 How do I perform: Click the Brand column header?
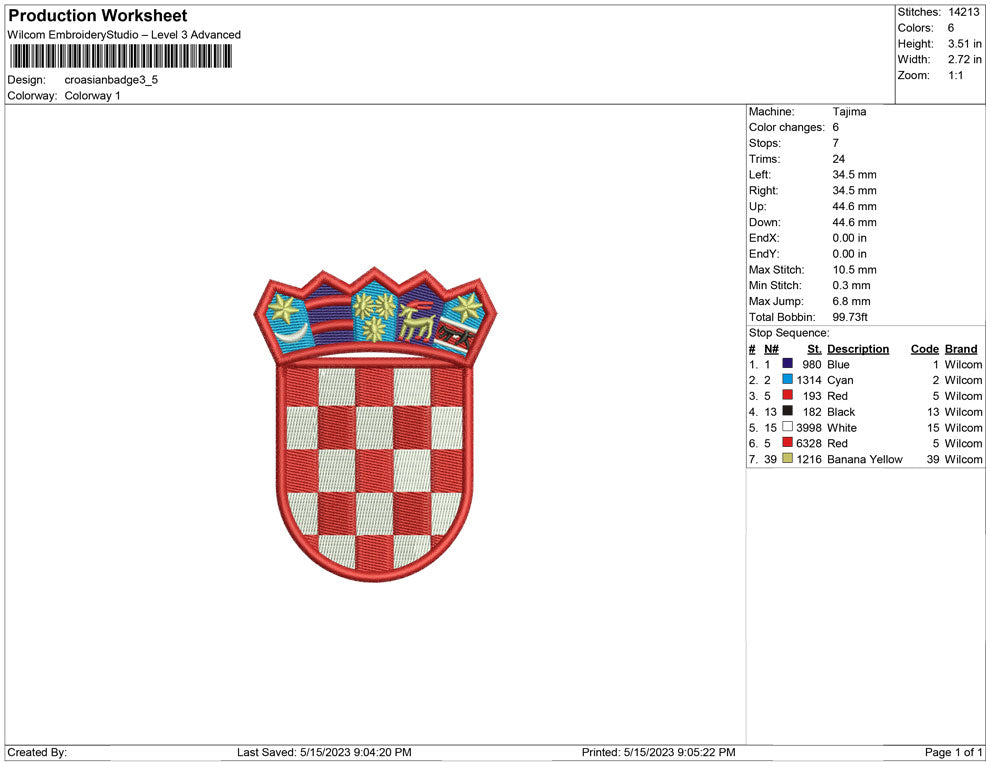coord(961,349)
